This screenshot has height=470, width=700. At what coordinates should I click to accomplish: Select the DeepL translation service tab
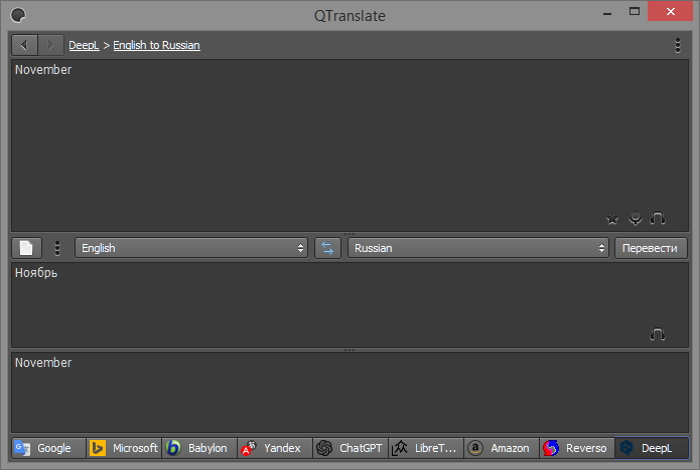652,448
